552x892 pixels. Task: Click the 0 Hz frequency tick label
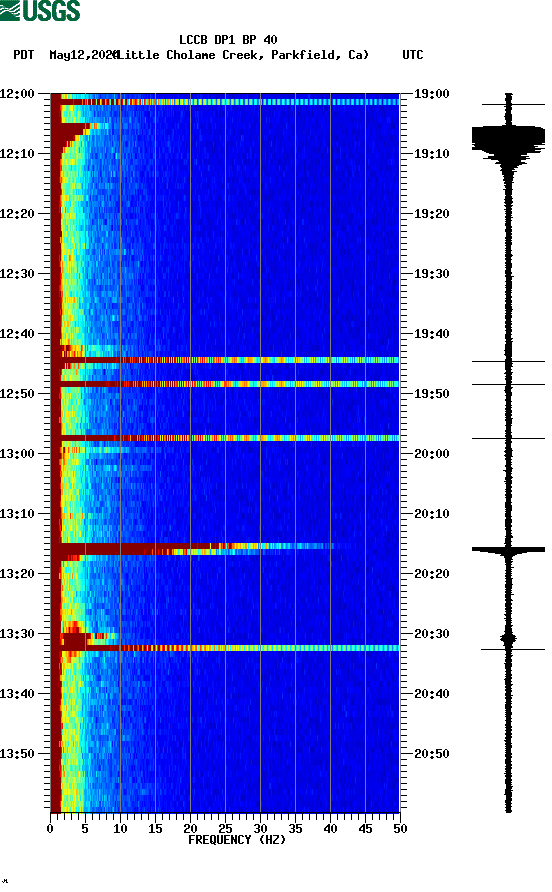[50, 829]
